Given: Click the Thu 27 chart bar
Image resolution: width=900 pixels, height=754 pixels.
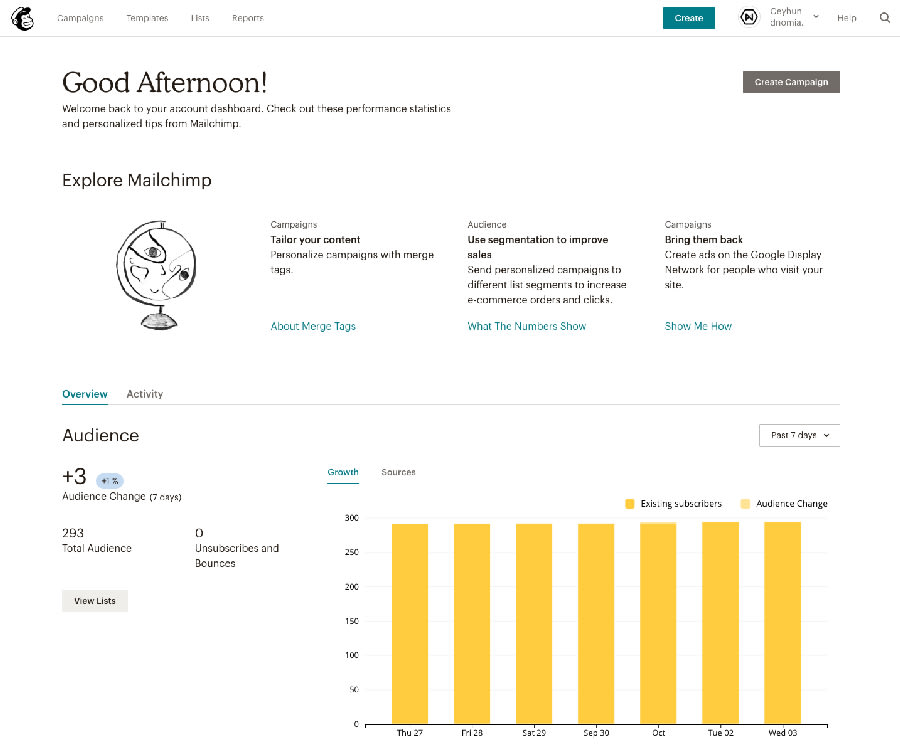Looking at the screenshot, I should coord(410,624).
